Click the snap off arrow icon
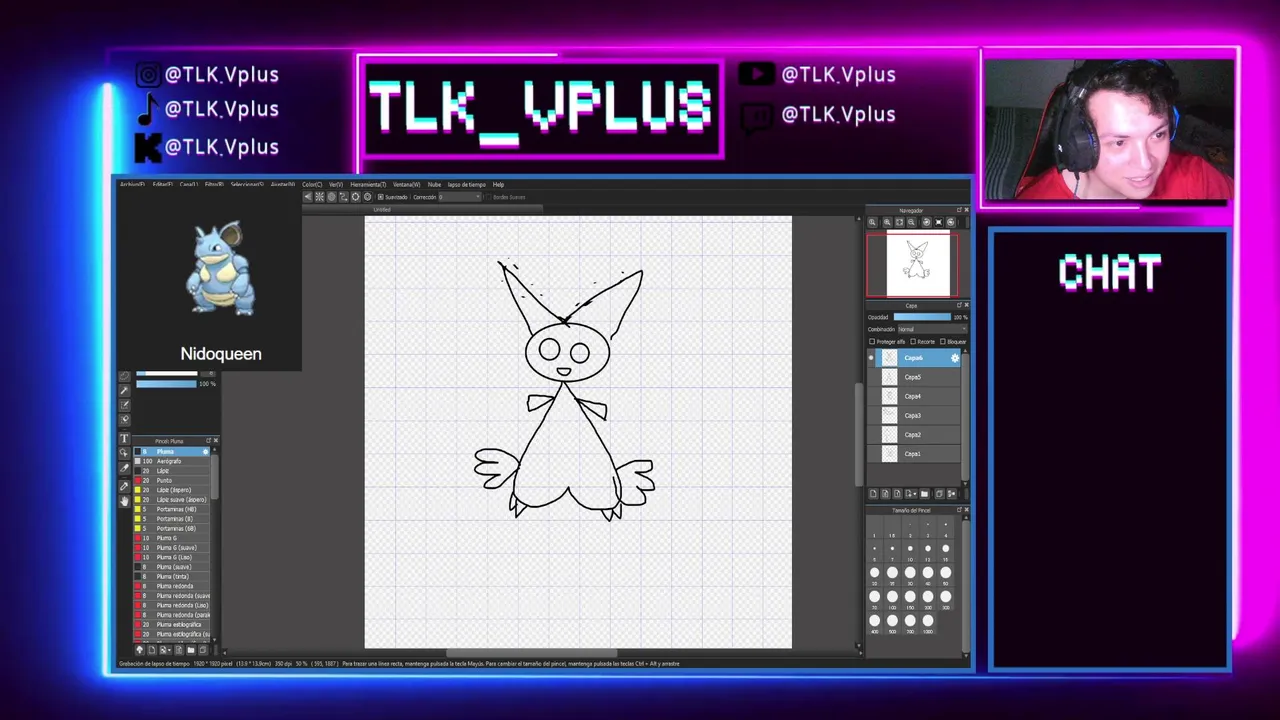 [x=308, y=197]
